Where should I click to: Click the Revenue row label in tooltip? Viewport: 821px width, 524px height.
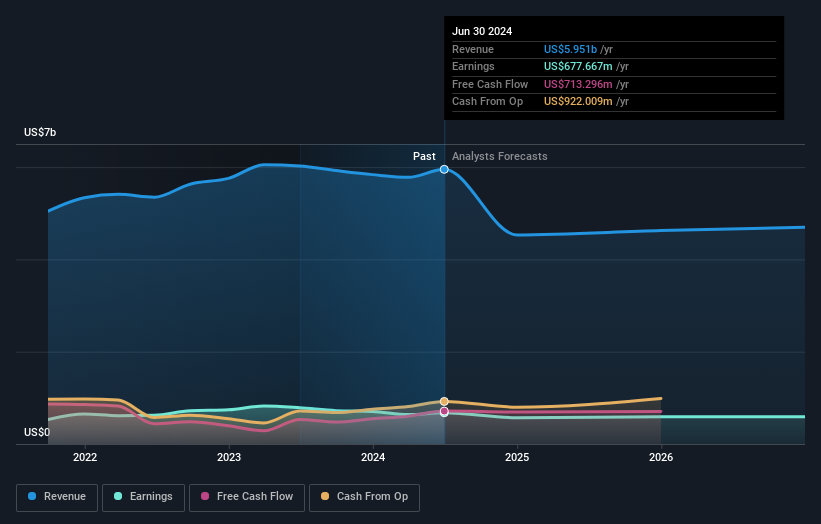(x=473, y=49)
